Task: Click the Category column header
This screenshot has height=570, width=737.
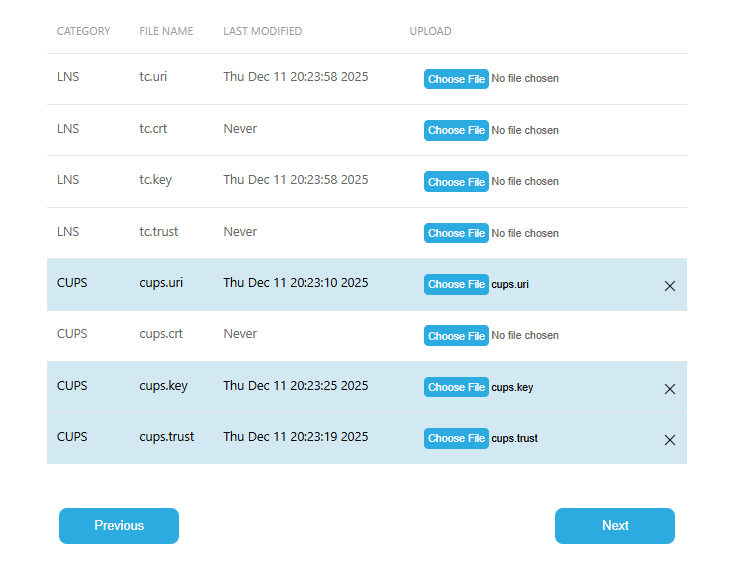Action: 84,31
